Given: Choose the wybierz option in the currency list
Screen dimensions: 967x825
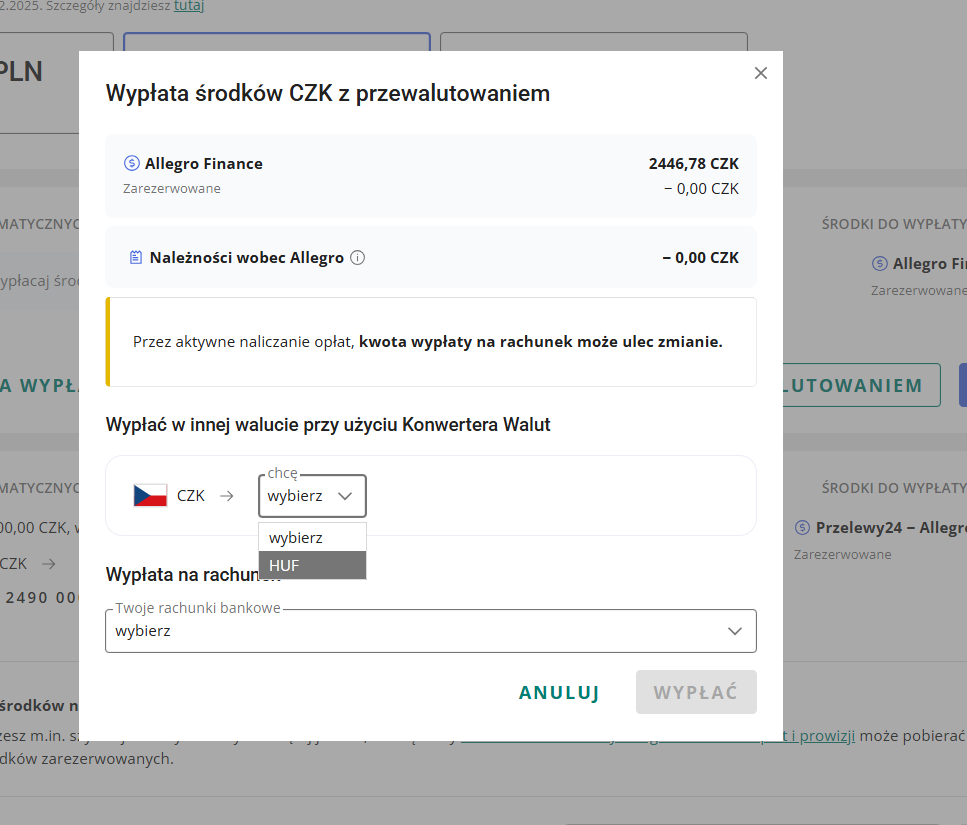Looking at the screenshot, I should click(x=312, y=537).
